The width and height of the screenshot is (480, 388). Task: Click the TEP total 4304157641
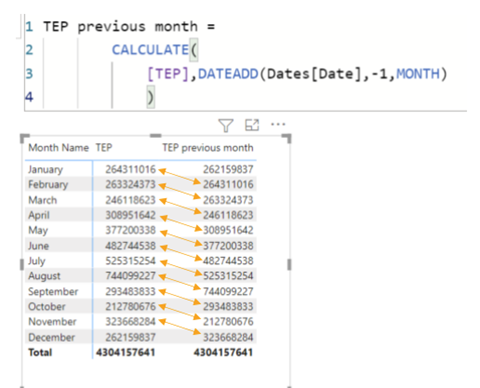pos(126,352)
